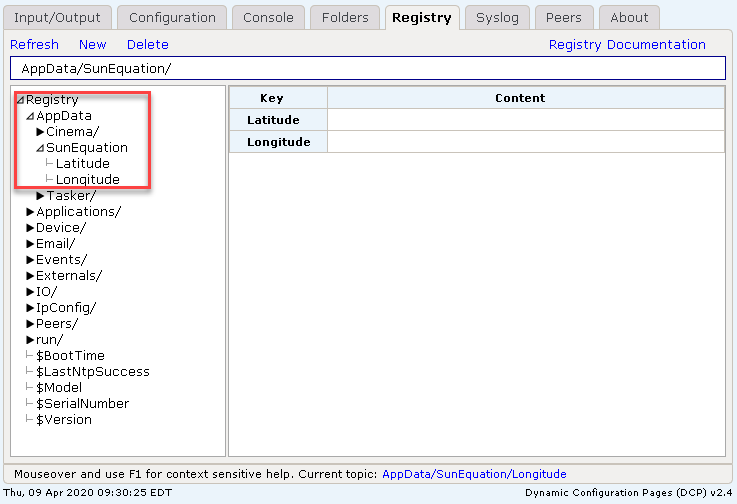This screenshot has width=737, height=504.
Task: Open the Configuration tab
Action: 172,17
